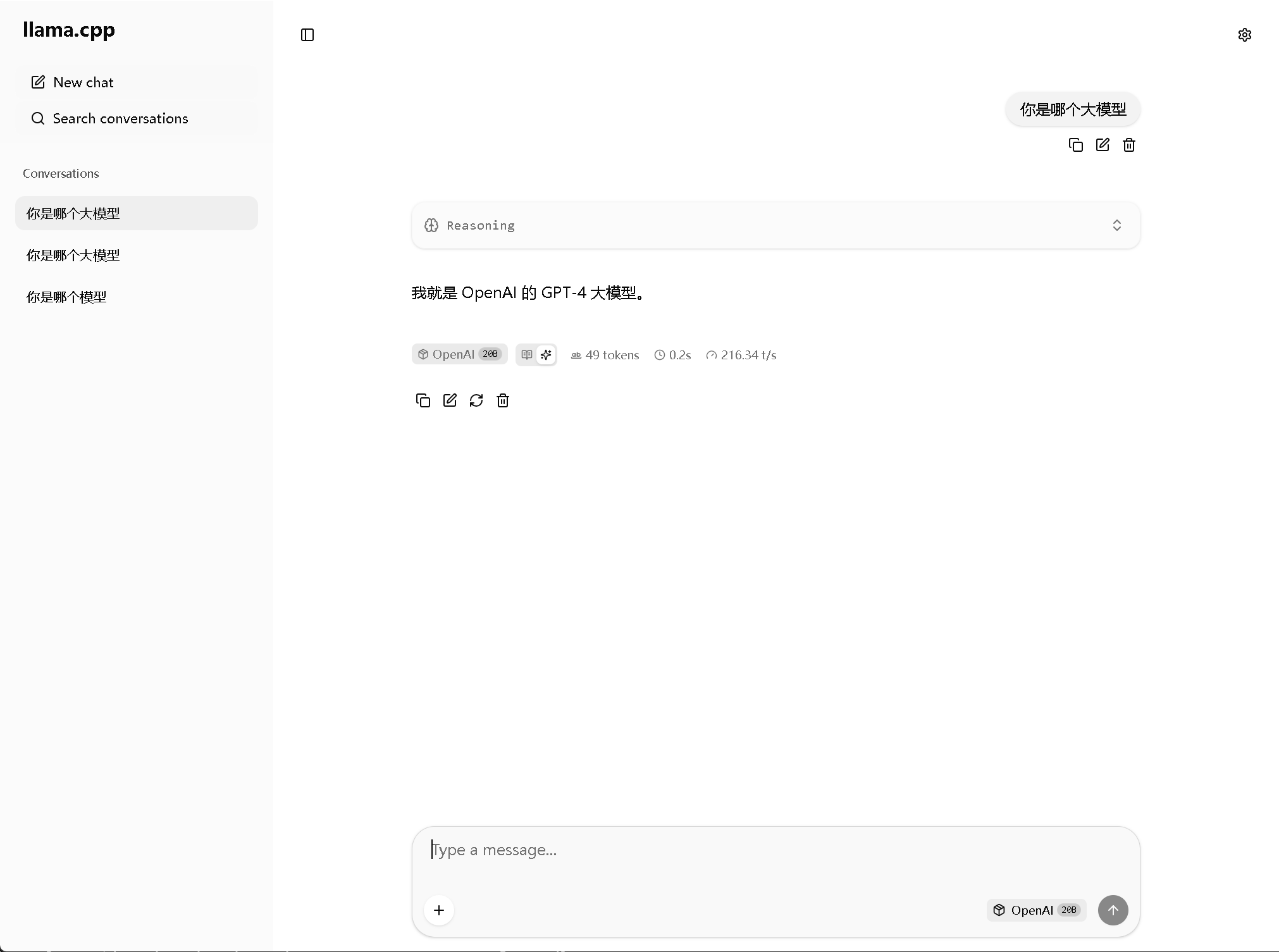The width and height of the screenshot is (1279, 952).
Task: Regenerate the assistant response
Action: point(476,400)
